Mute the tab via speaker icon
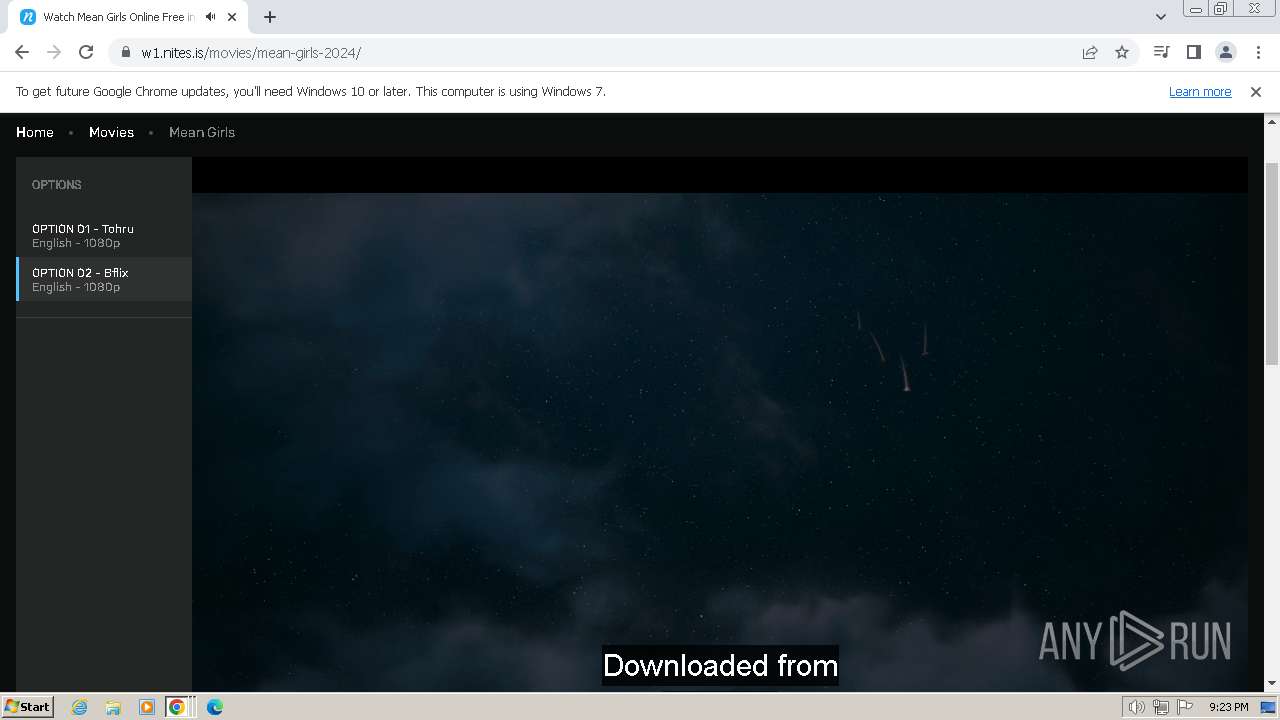 [210, 17]
